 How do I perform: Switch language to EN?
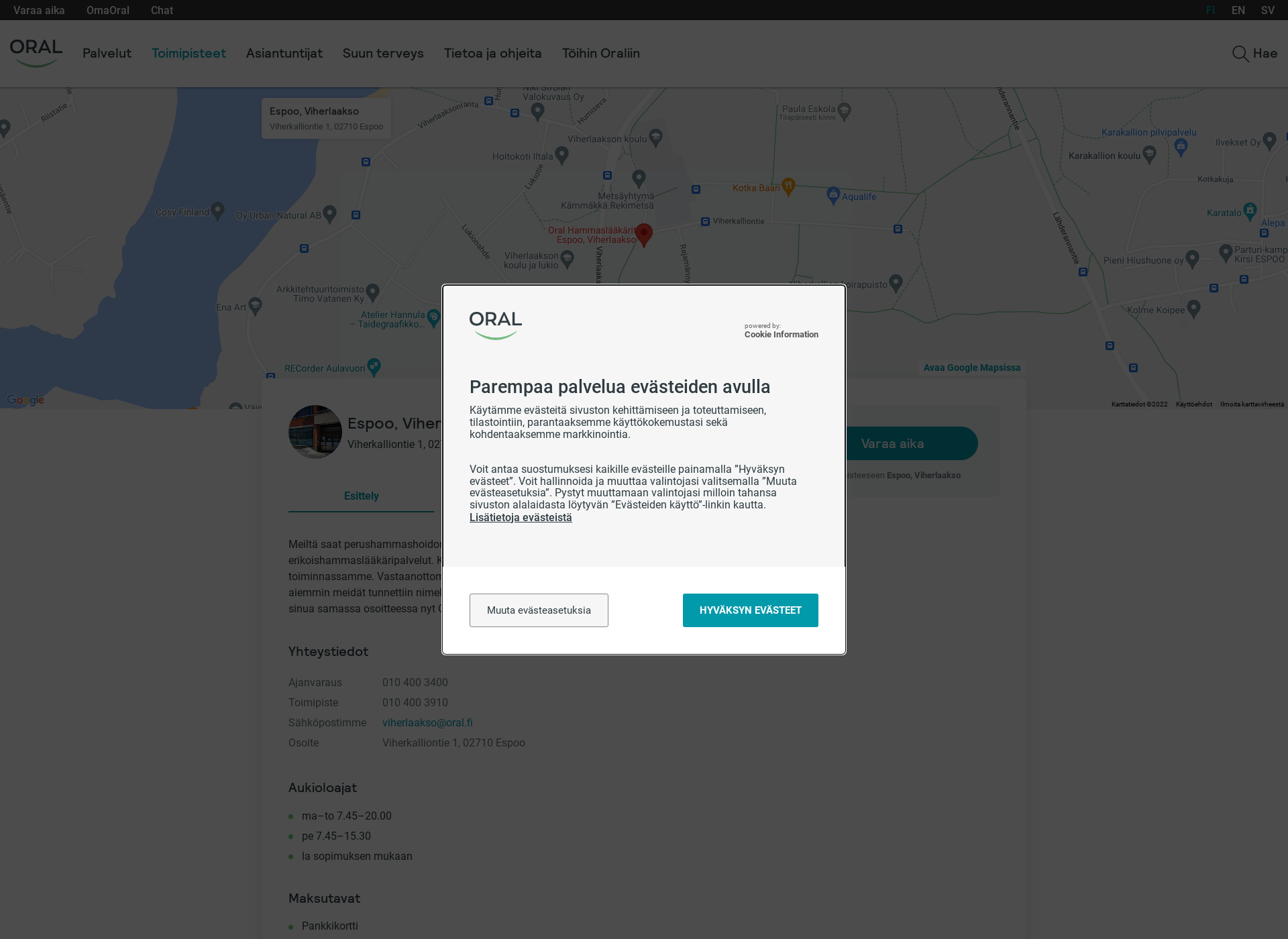1238,10
